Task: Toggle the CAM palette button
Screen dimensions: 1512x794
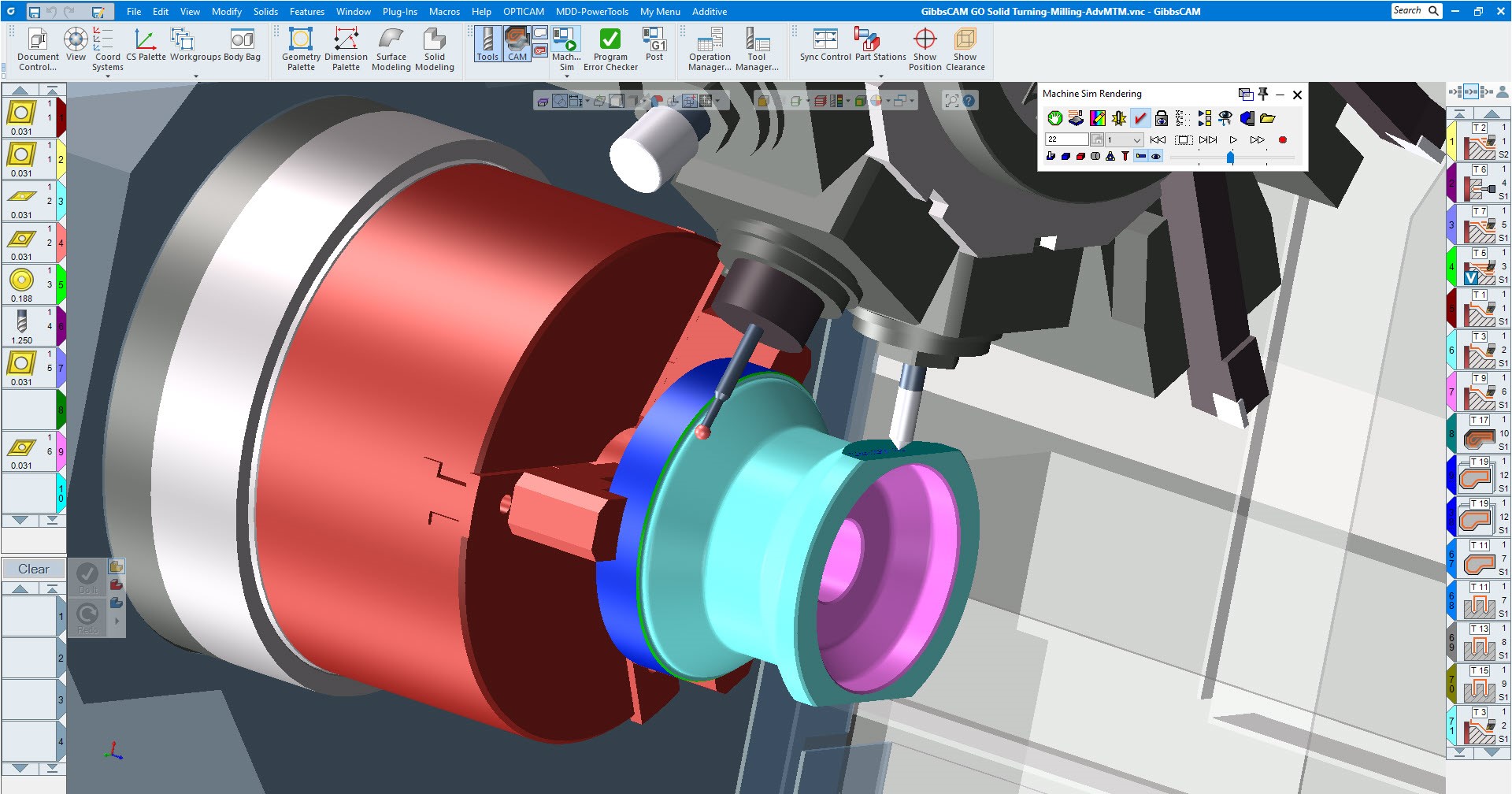Action: click(x=517, y=43)
